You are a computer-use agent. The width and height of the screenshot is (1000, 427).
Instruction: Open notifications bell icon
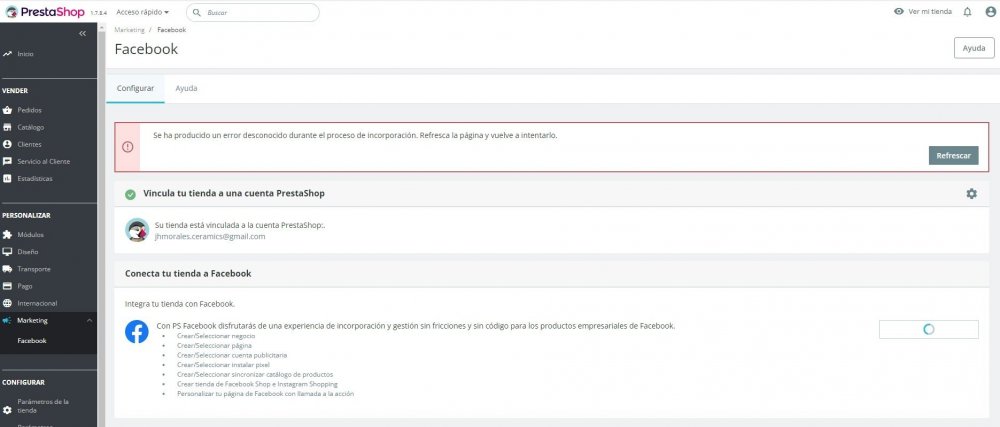click(x=967, y=12)
